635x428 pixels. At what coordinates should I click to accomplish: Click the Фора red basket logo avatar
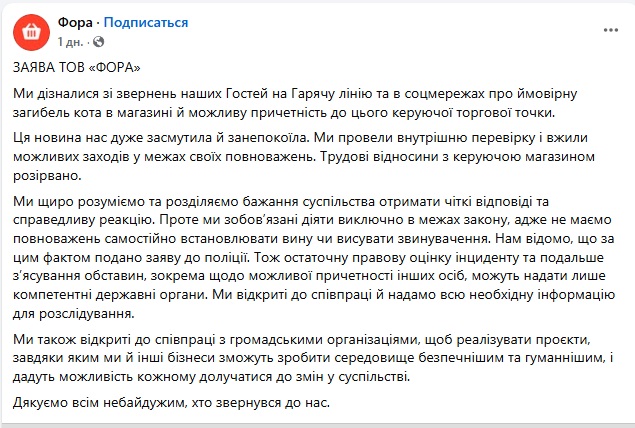(x=32, y=31)
